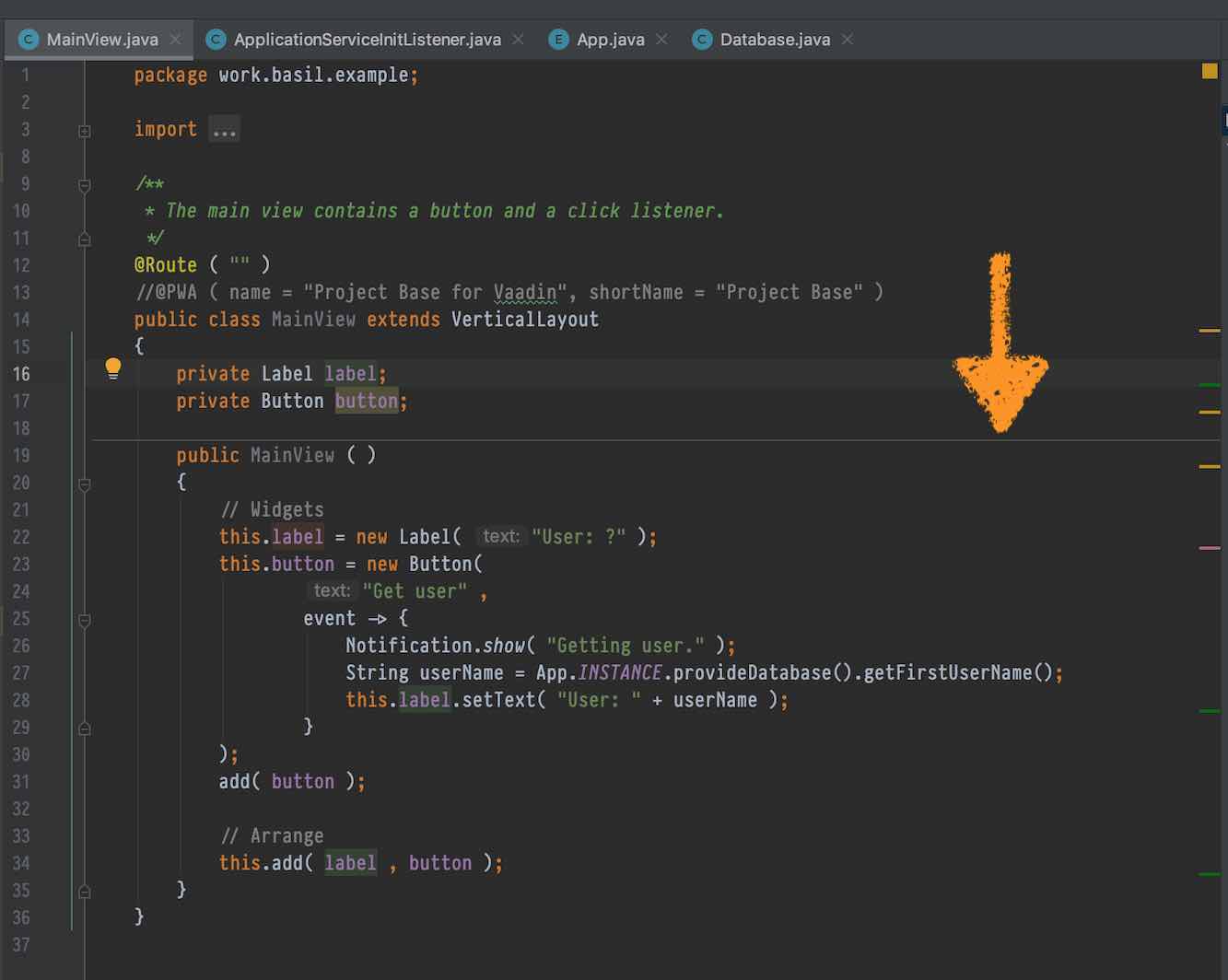Click the highlighted 'button' identifier on line 17
The image size is (1228, 980).
(367, 401)
